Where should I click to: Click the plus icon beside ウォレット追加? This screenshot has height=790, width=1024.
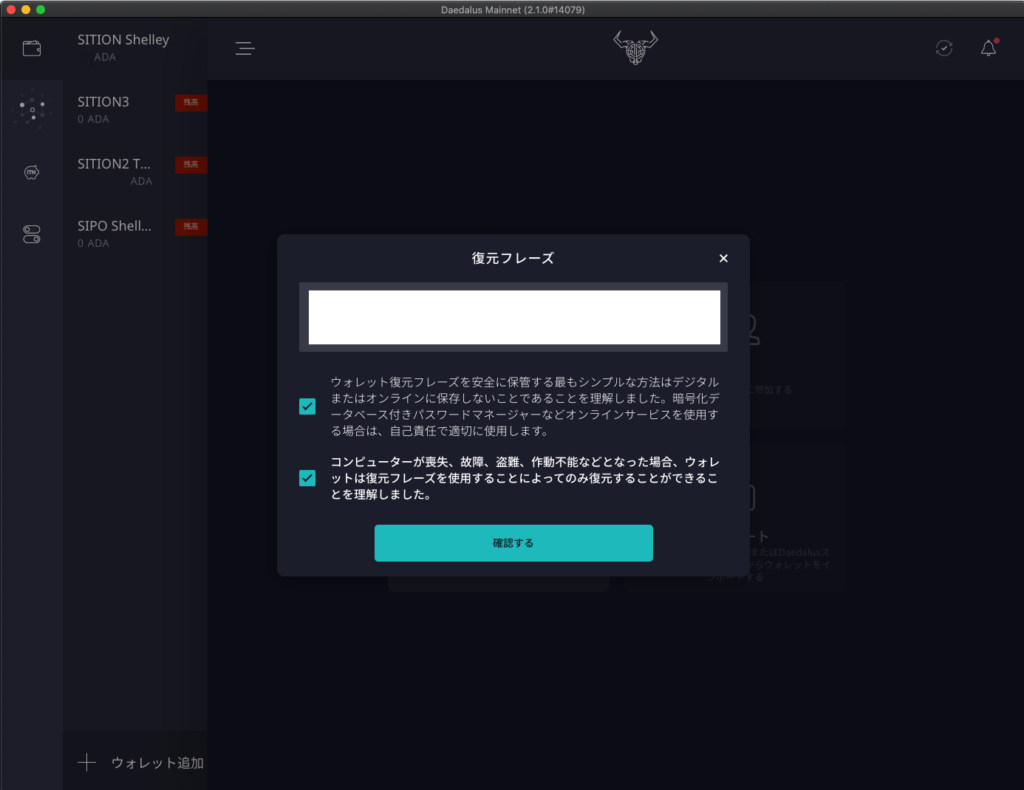click(87, 763)
